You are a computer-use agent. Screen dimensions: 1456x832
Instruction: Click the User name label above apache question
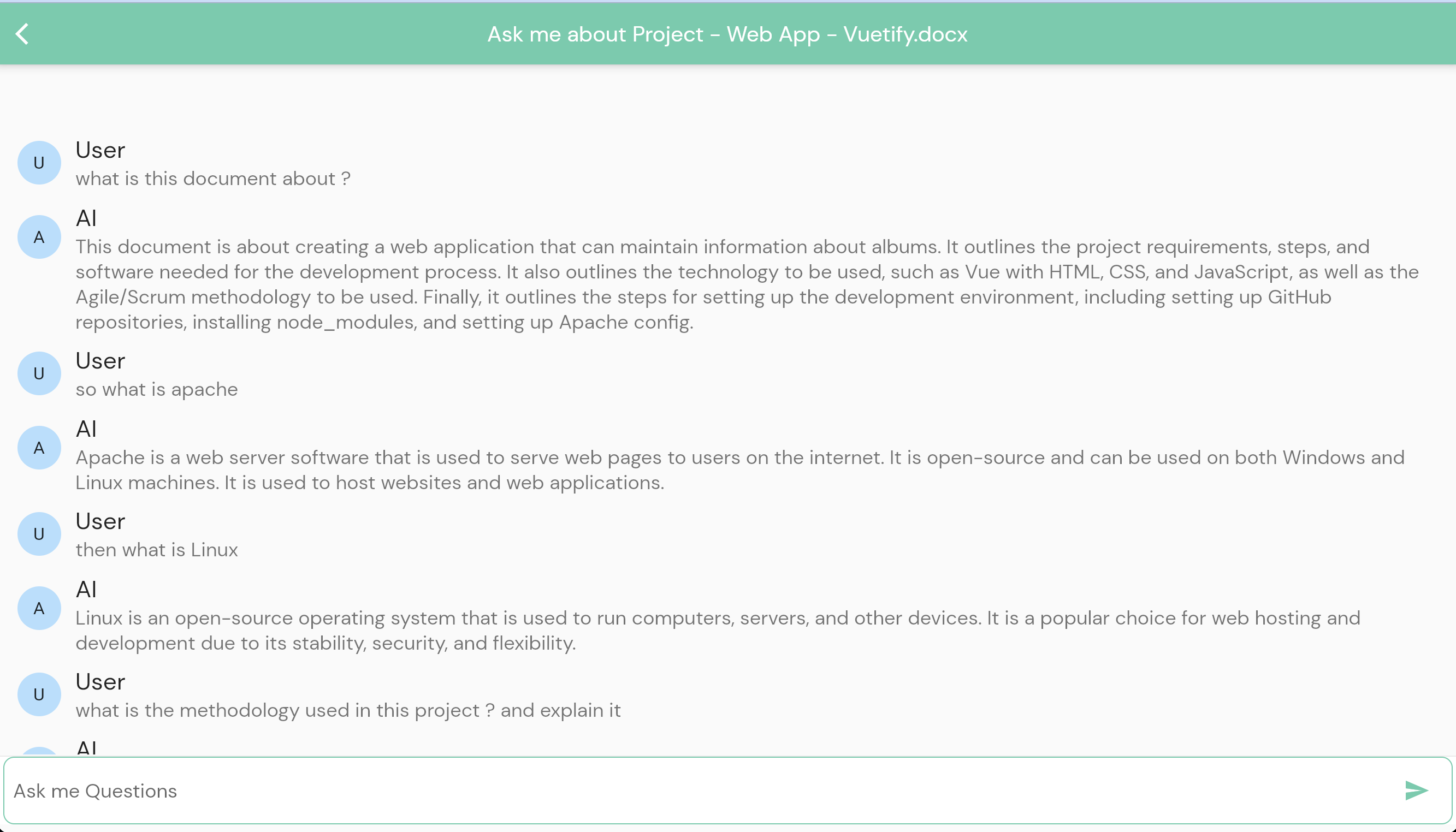100,361
